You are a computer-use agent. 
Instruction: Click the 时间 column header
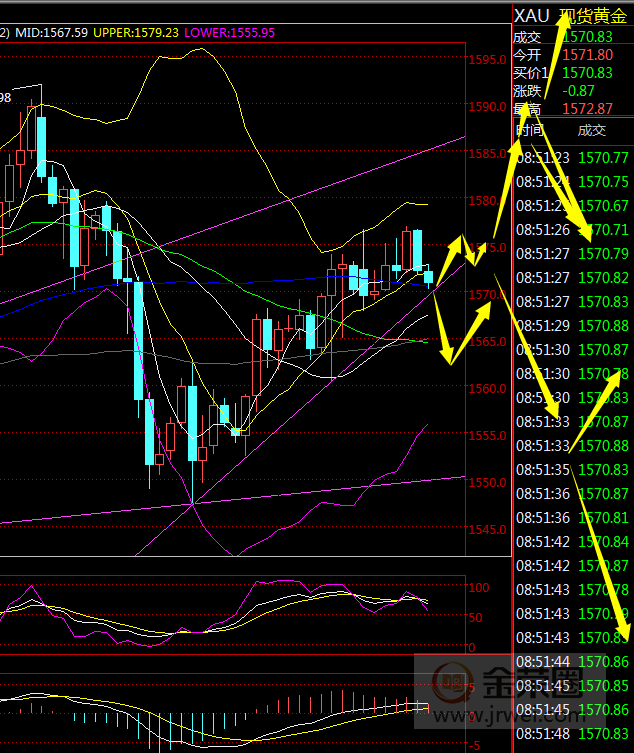pos(529,130)
